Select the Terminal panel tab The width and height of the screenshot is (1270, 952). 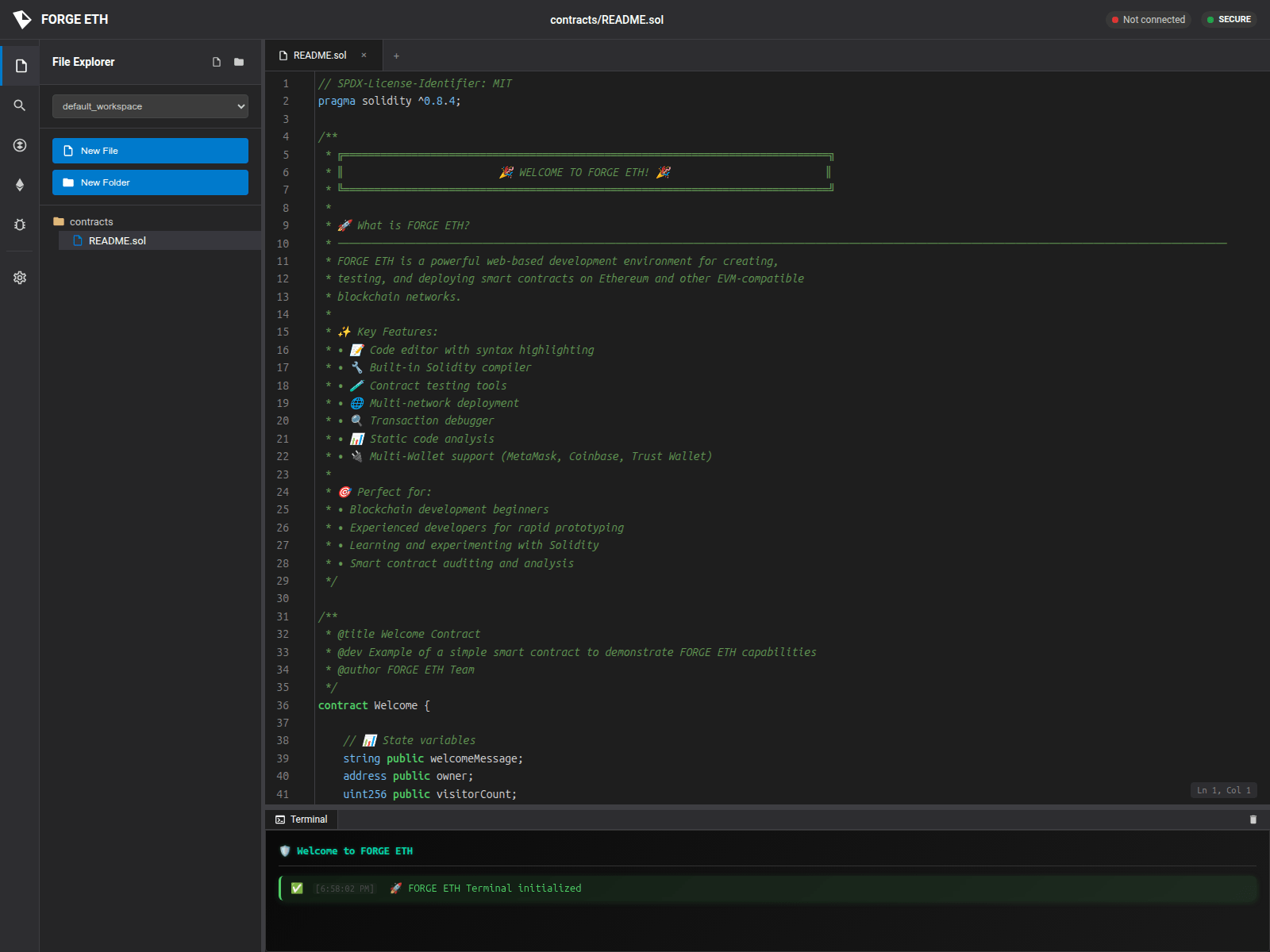coord(302,819)
